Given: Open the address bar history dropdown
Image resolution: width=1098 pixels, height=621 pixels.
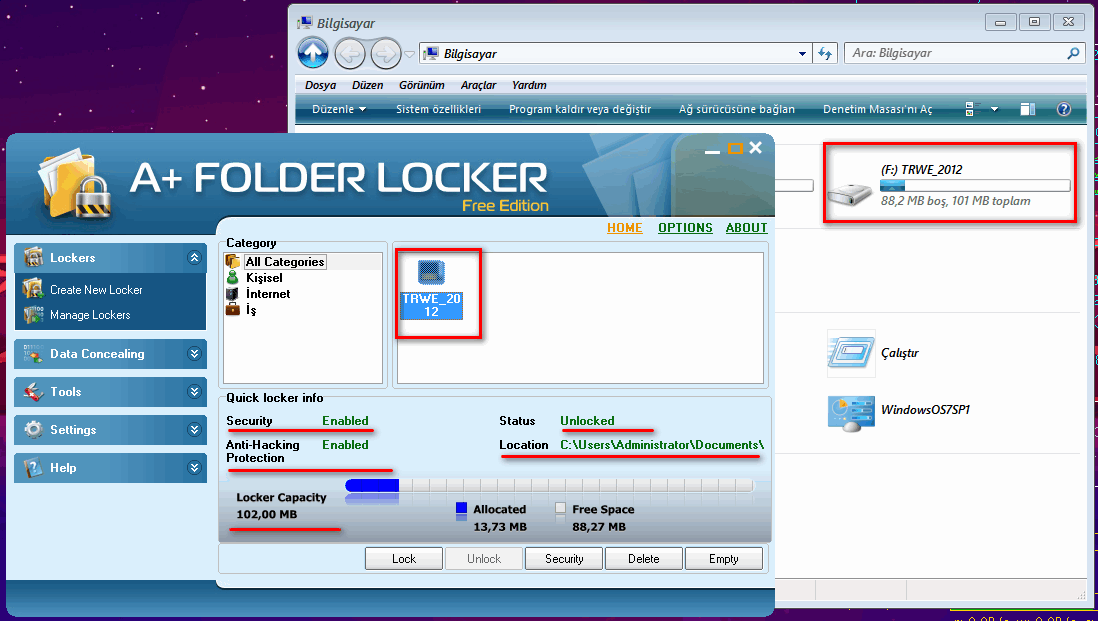Looking at the screenshot, I should [803, 54].
